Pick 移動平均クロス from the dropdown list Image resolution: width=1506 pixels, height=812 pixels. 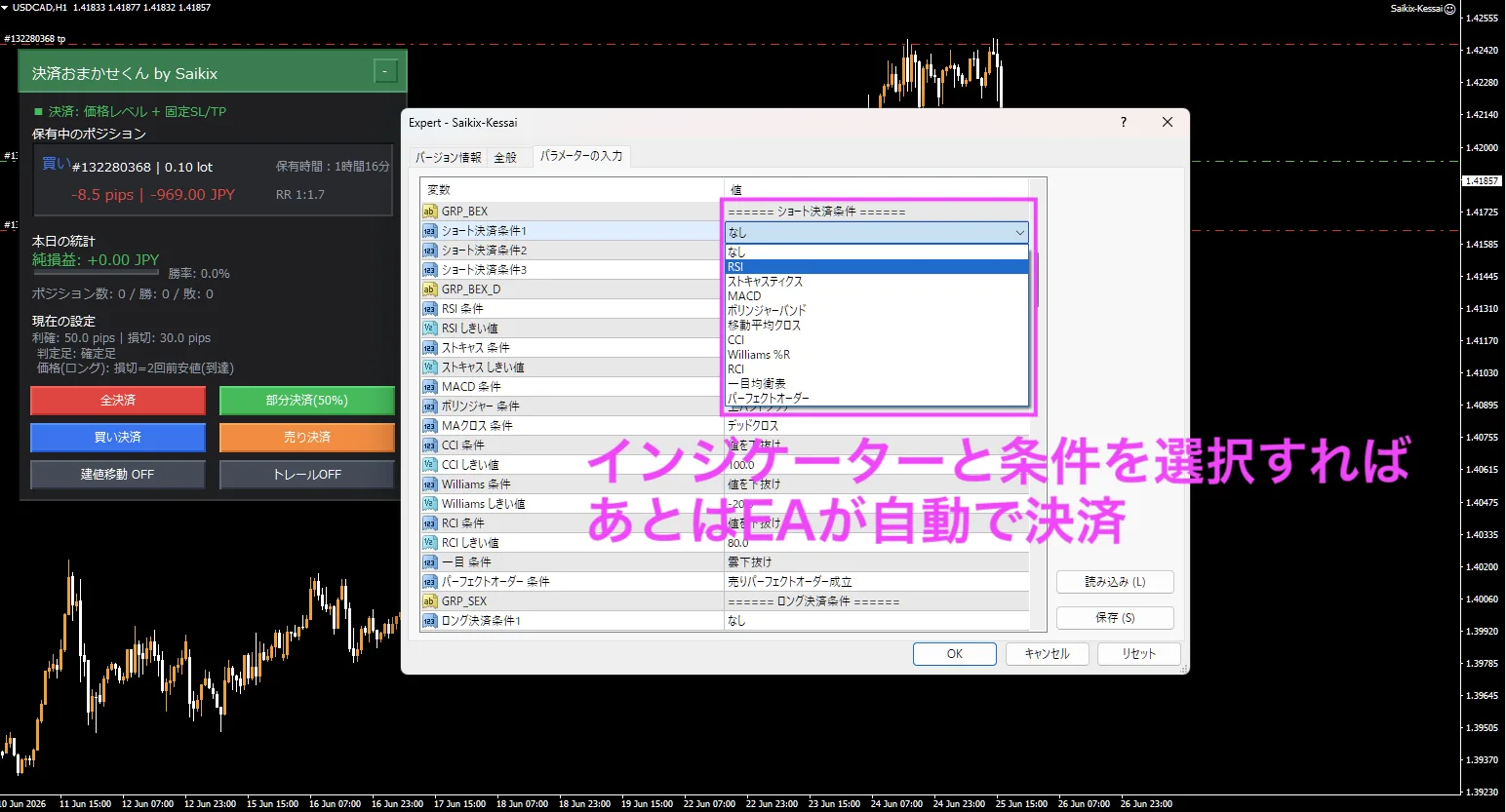coord(877,325)
